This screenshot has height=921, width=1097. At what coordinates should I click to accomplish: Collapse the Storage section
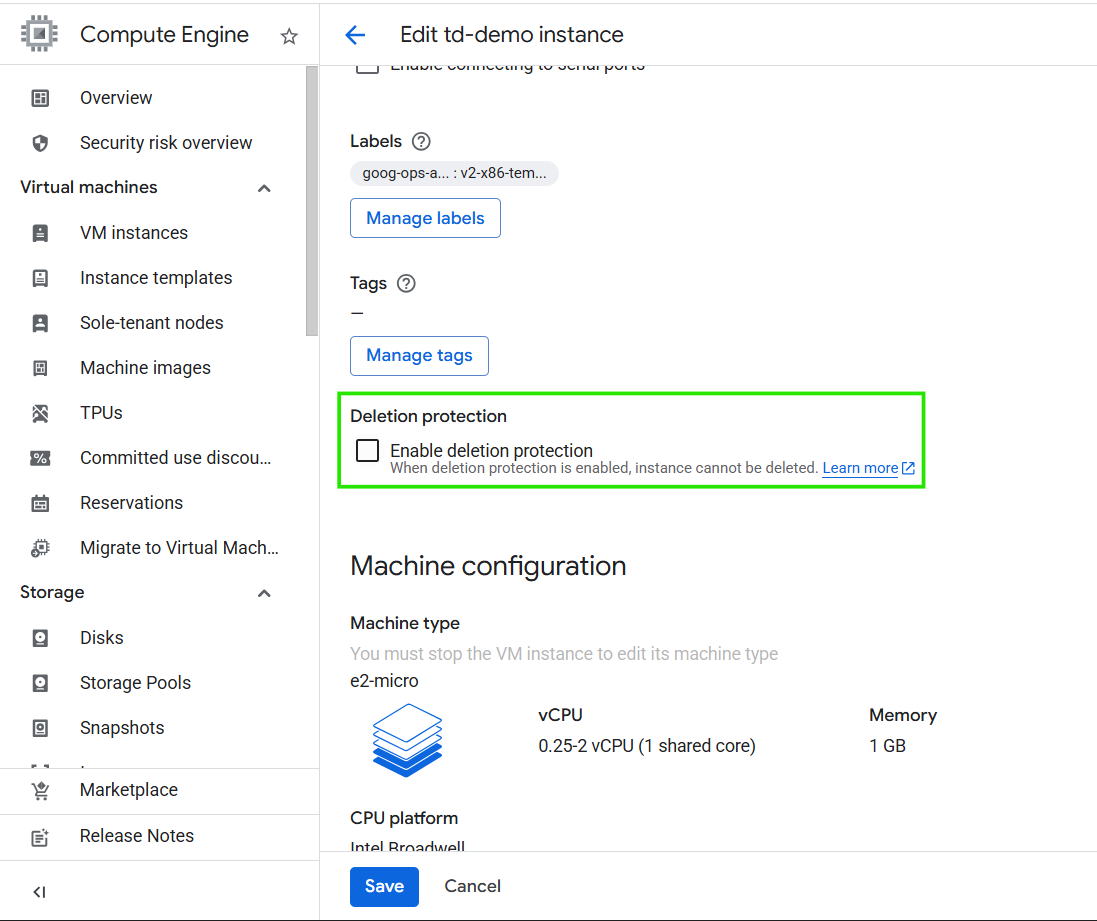(x=264, y=593)
